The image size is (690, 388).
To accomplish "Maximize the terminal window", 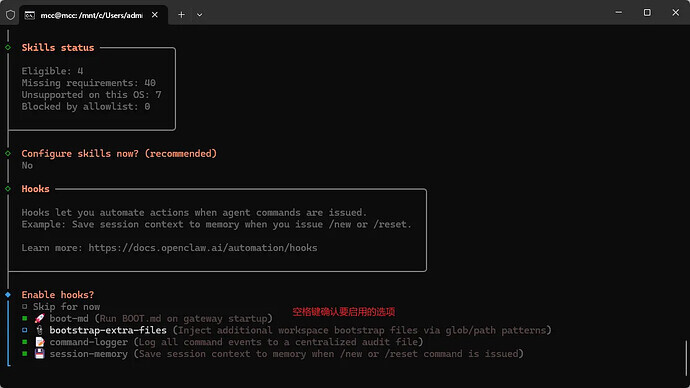I will pyautogui.click(x=647, y=13).
